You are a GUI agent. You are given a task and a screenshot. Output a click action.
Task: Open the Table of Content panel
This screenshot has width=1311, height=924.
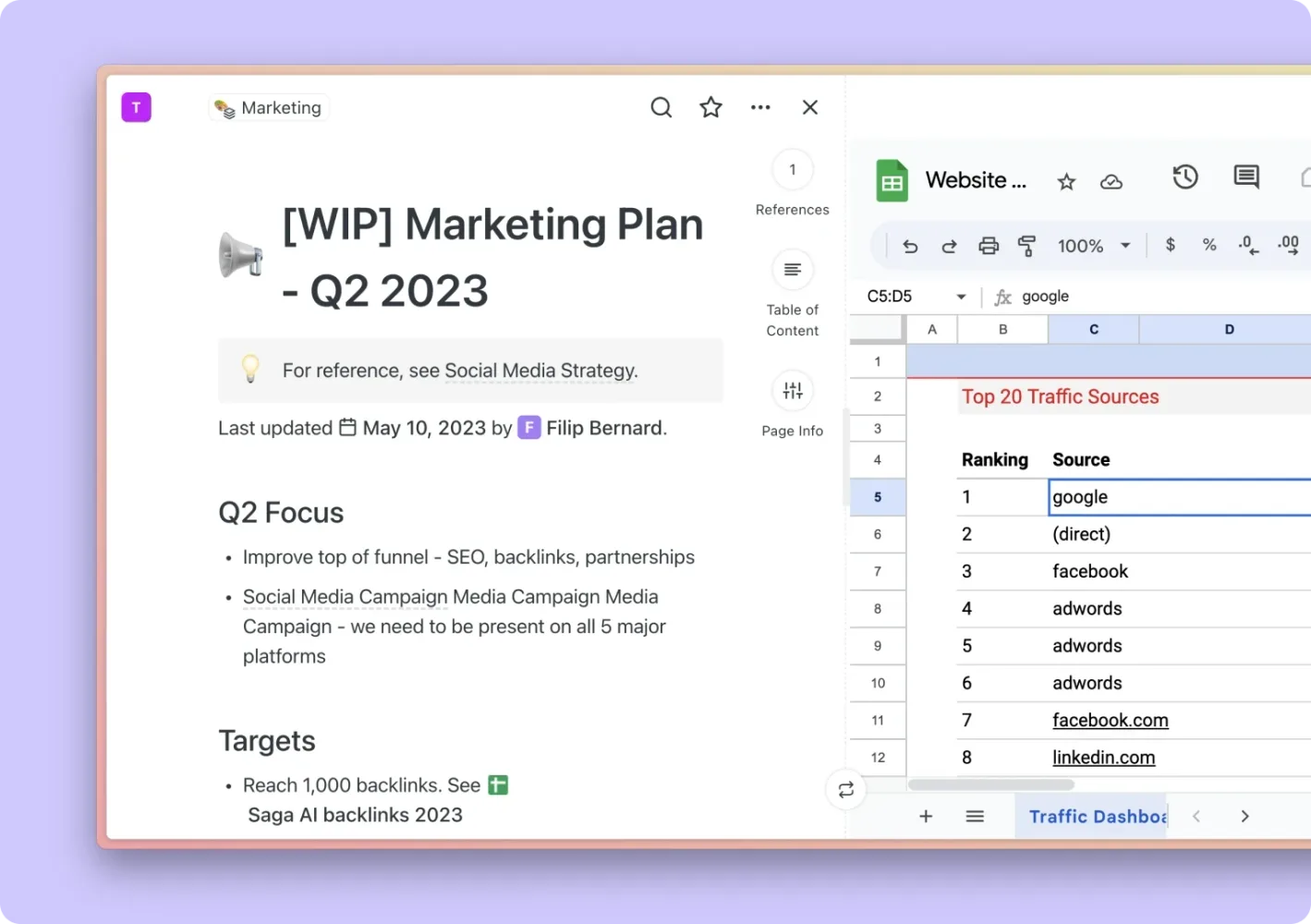tap(792, 270)
